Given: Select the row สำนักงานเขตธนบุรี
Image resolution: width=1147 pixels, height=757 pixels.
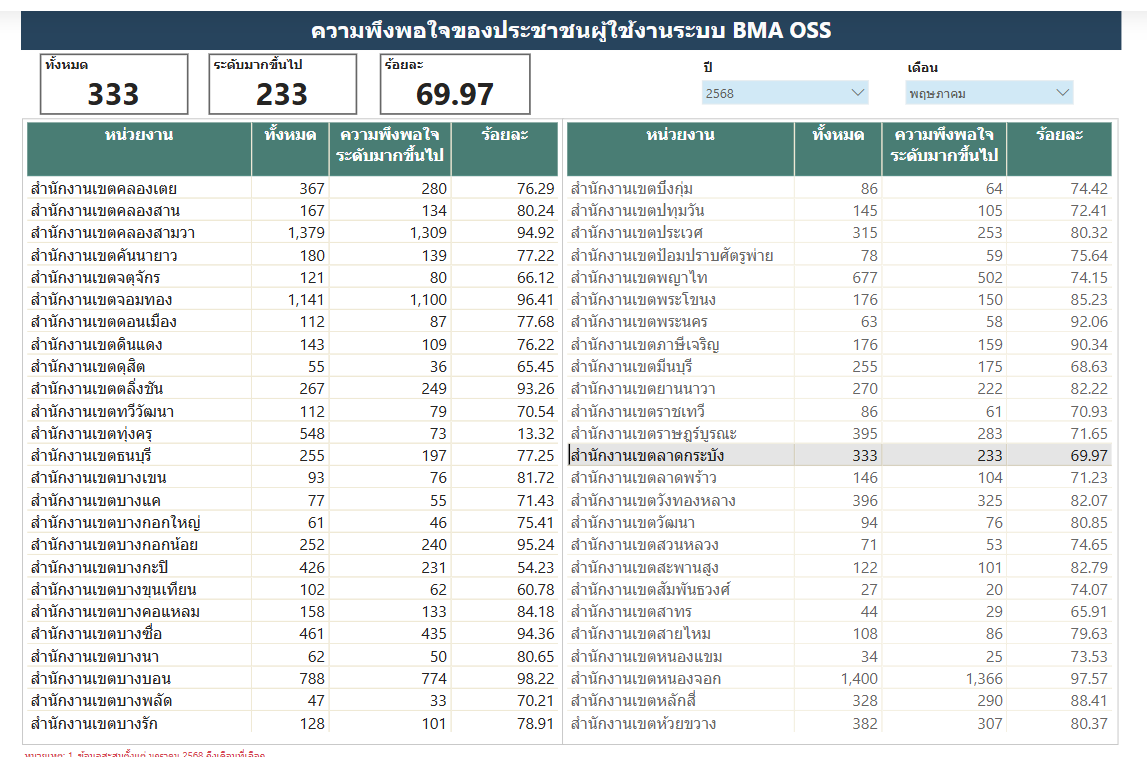Looking at the screenshot, I should click(293, 456).
